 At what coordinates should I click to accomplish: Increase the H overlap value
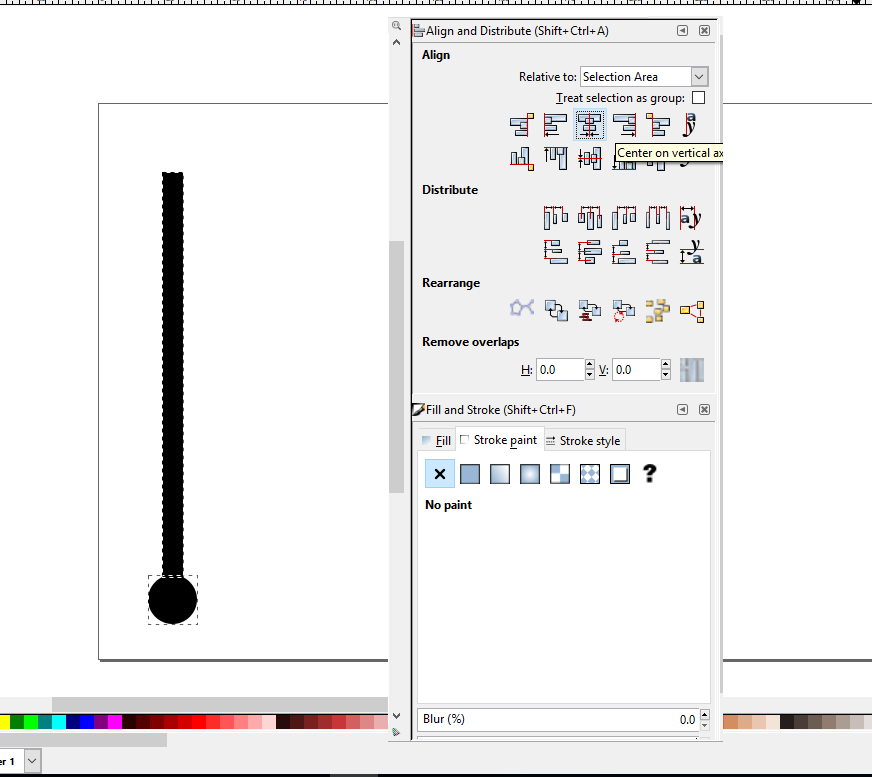pyautogui.click(x=589, y=365)
